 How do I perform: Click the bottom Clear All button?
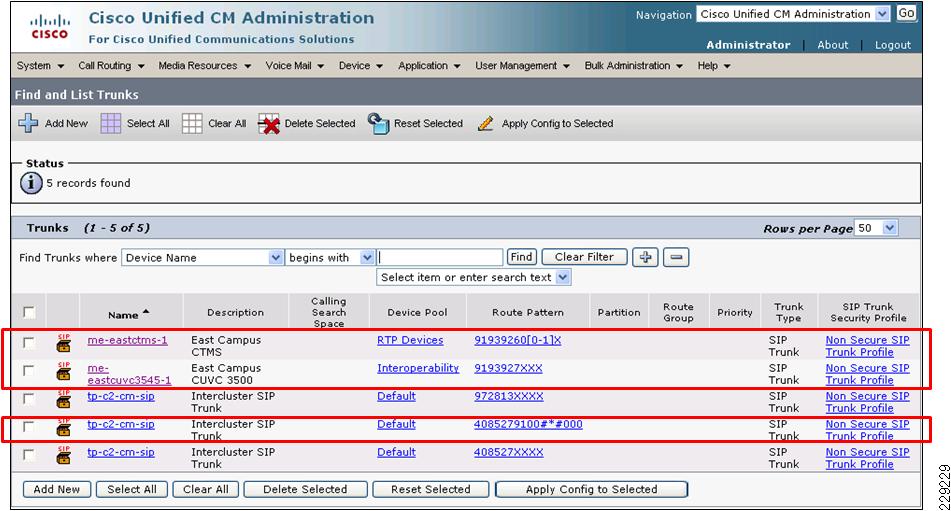[206, 489]
